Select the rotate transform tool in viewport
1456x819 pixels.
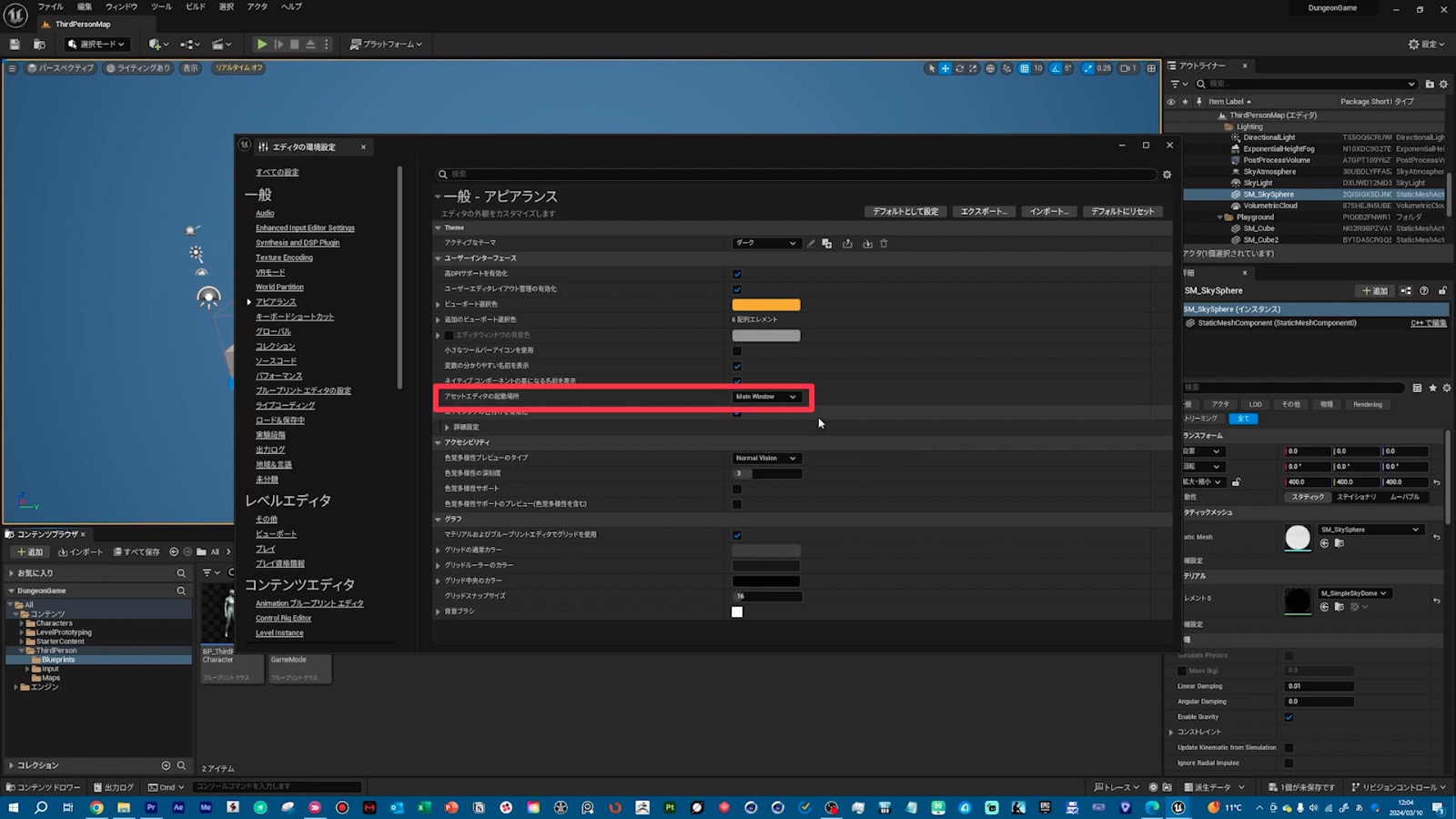[958, 68]
